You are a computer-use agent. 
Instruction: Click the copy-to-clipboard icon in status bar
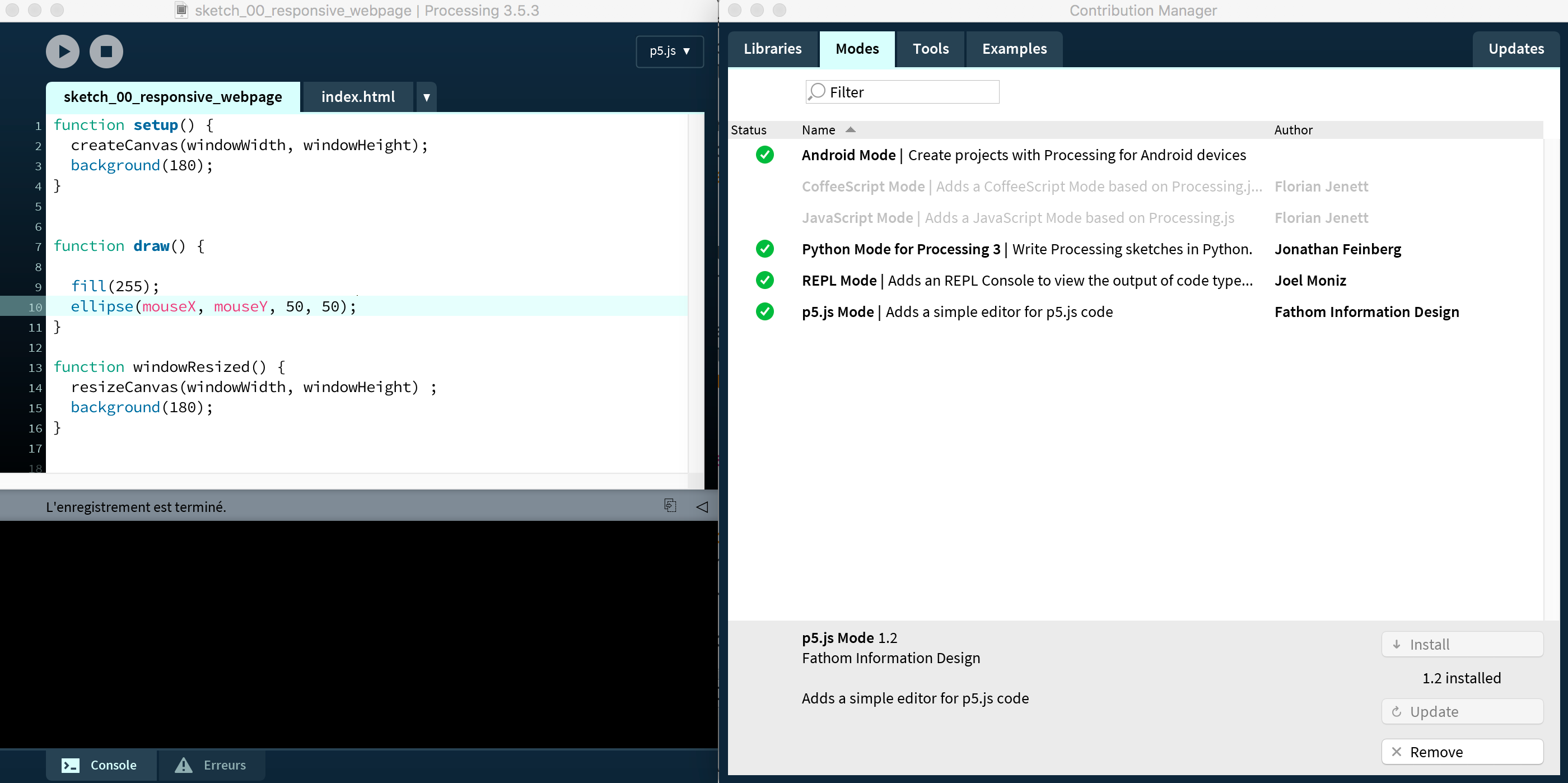[670, 506]
